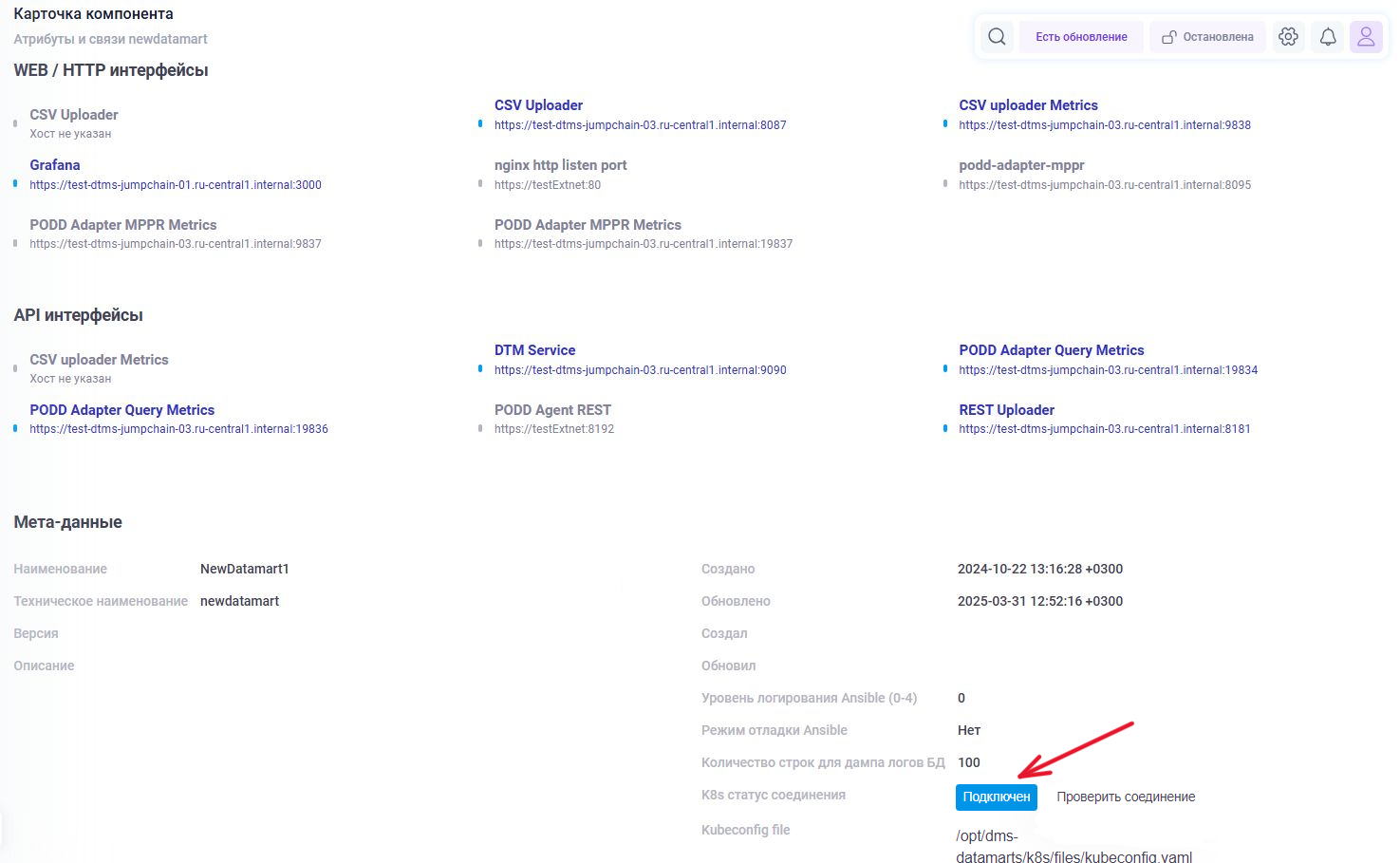
Task: Click the podd-adapter-mppr entry
Action: 1021,165
